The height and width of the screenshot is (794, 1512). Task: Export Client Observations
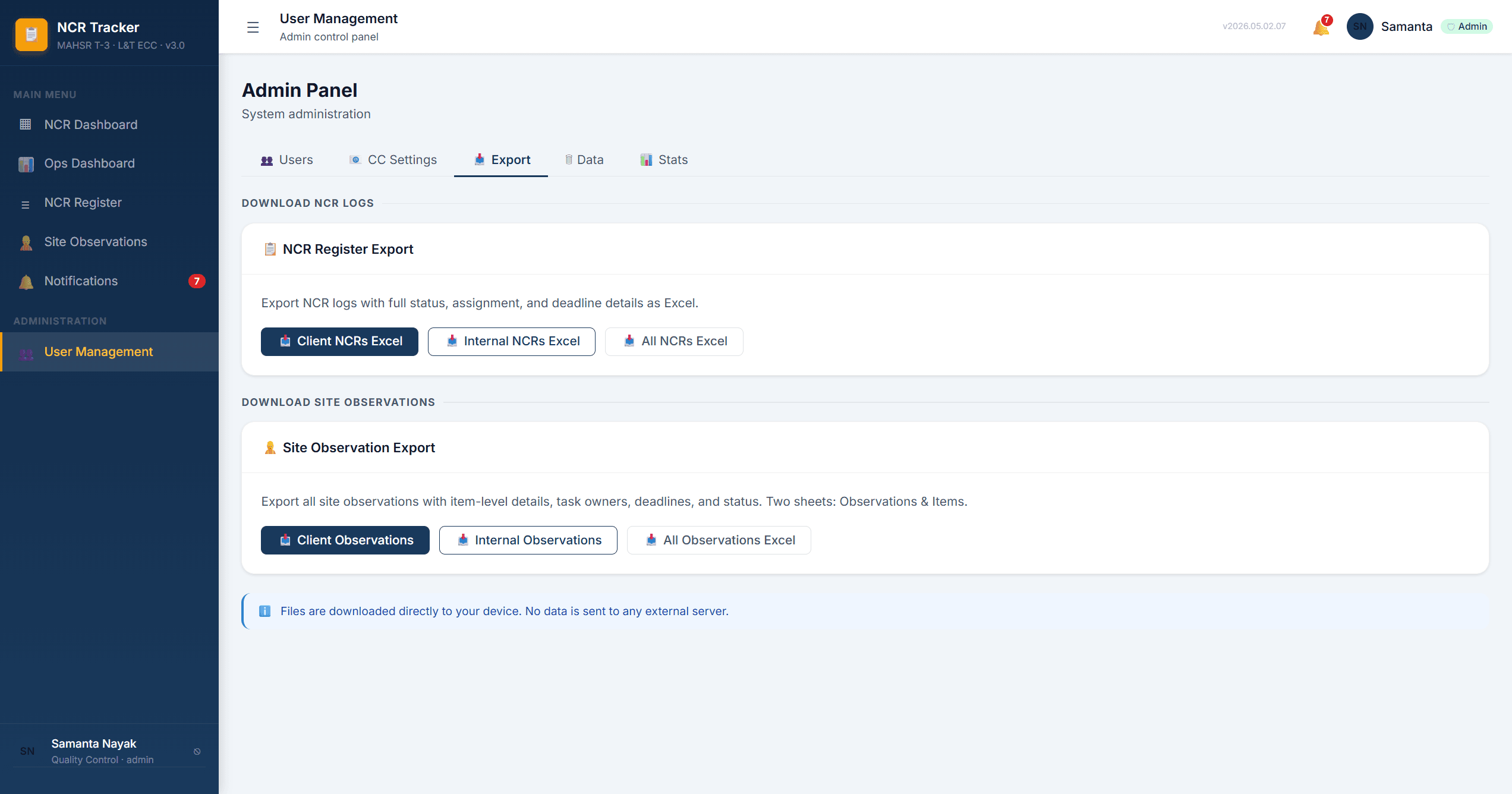click(345, 540)
